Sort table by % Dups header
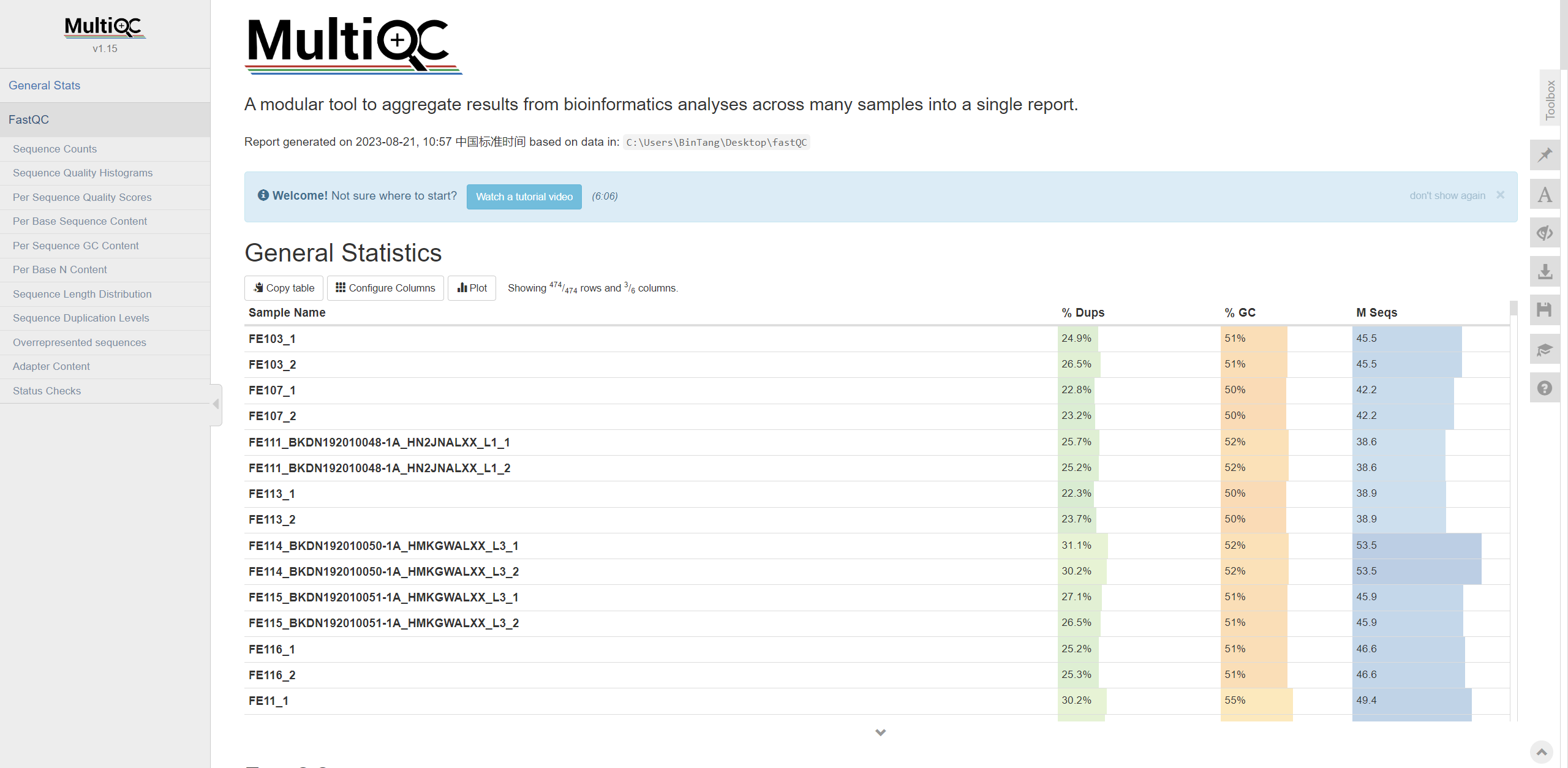 (1082, 312)
